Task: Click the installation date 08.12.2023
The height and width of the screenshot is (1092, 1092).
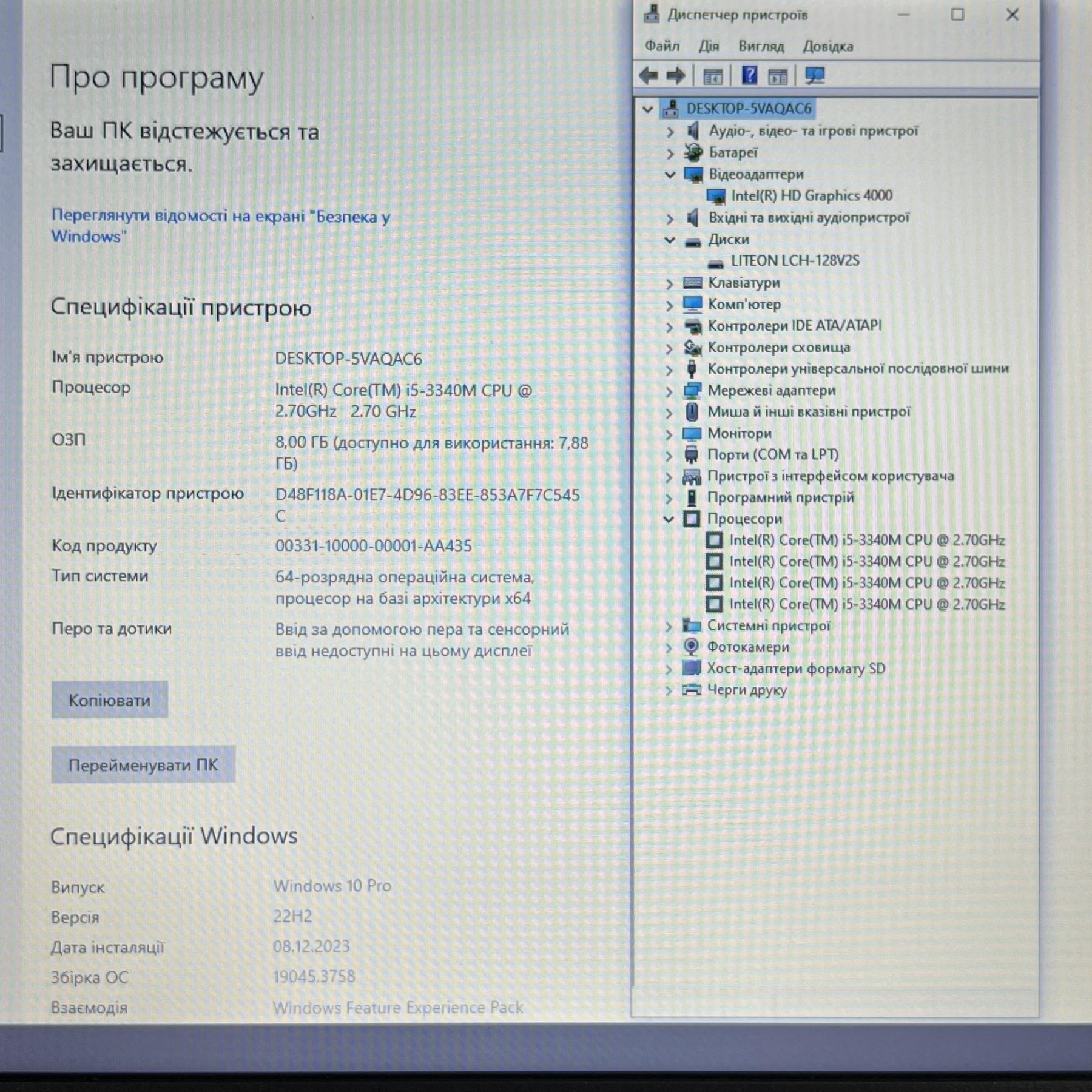Action: click(x=311, y=946)
